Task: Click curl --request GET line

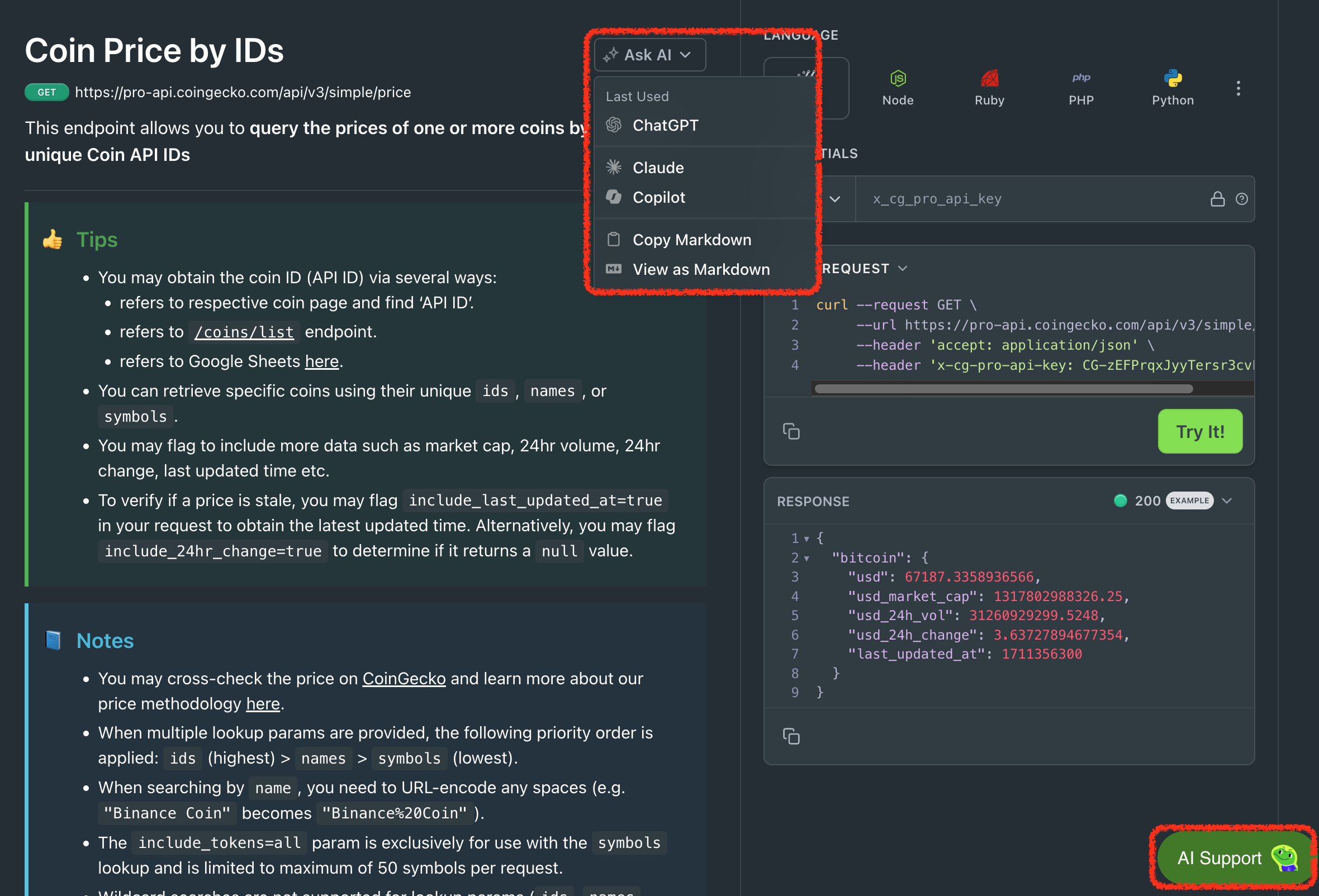Action: coord(895,305)
